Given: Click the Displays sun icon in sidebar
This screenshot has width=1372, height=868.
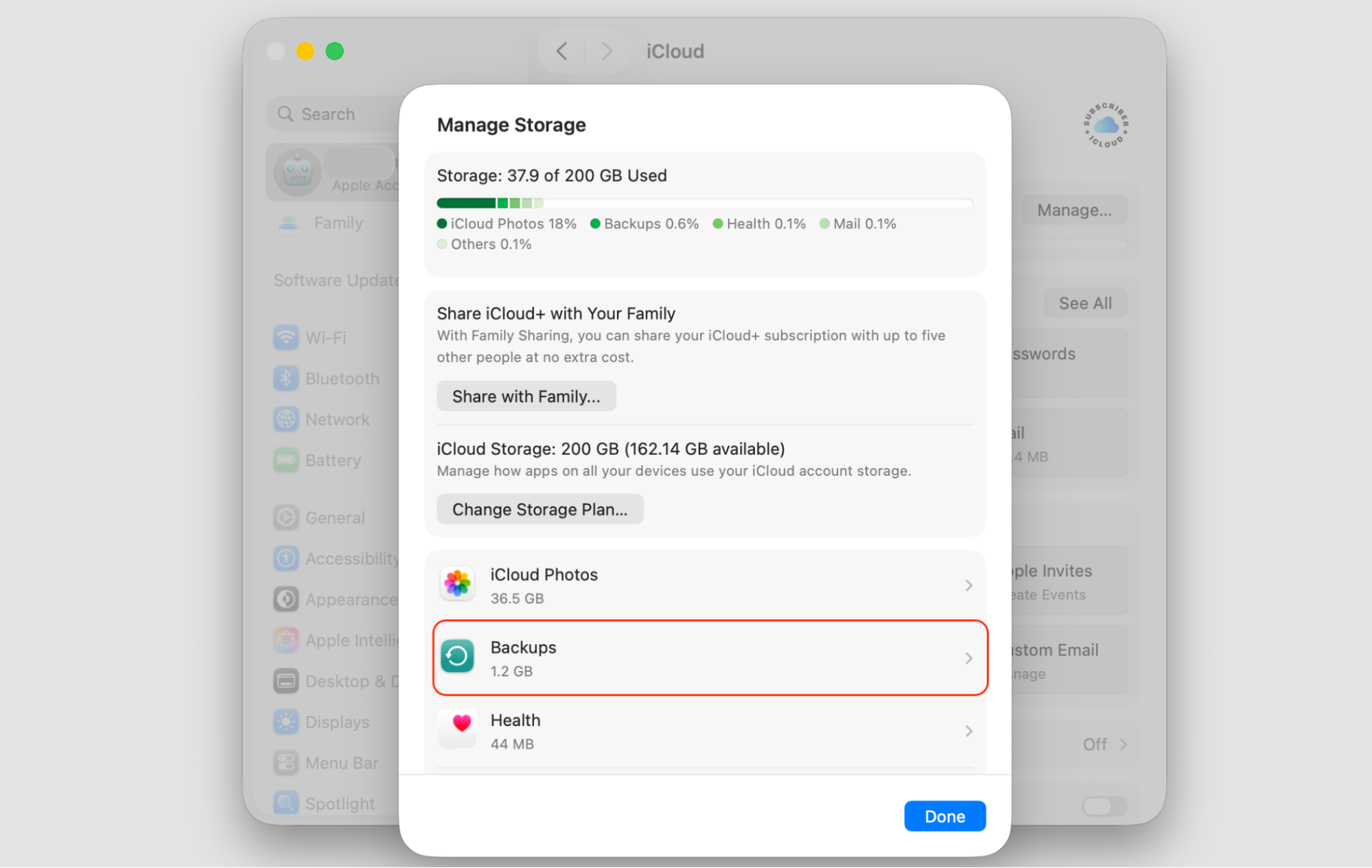Looking at the screenshot, I should click(286, 722).
